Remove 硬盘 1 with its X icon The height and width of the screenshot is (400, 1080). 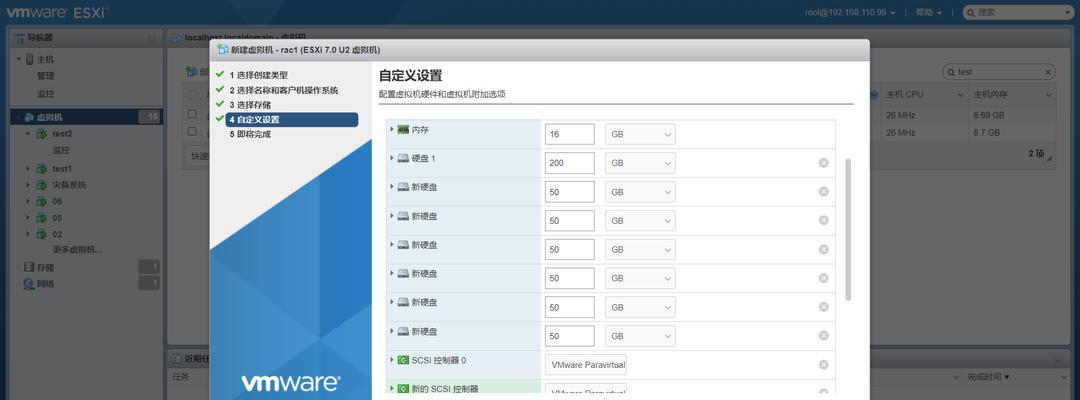pyautogui.click(x=823, y=163)
